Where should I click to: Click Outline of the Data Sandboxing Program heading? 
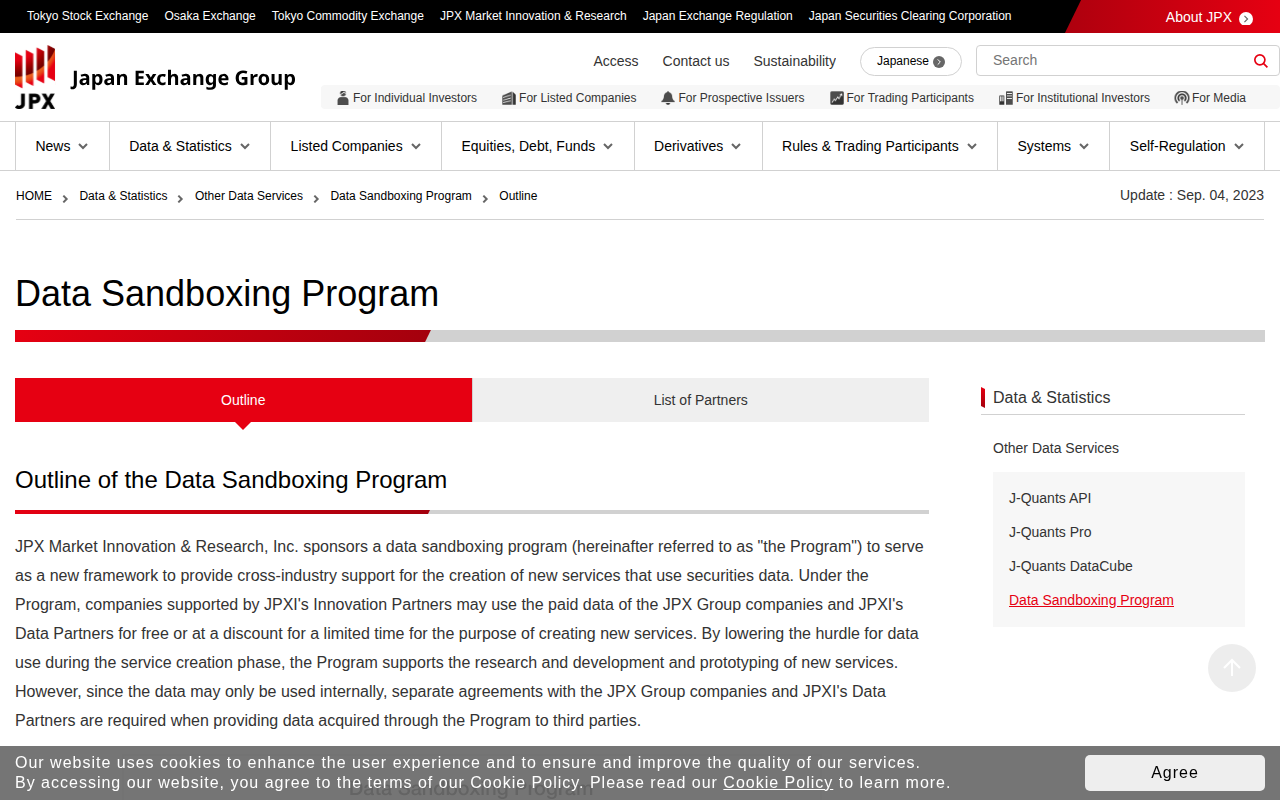click(x=231, y=480)
